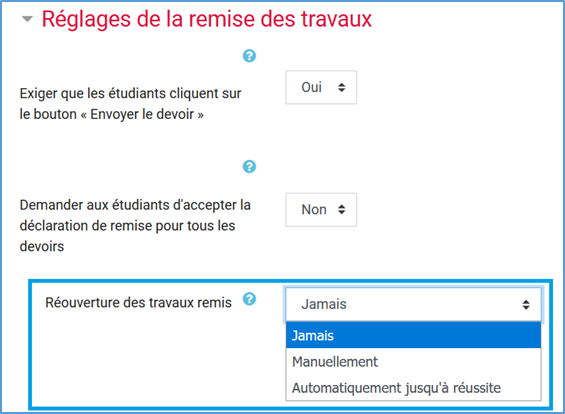
Task: Open help for déclaration de remise setting
Action: pos(249,167)
